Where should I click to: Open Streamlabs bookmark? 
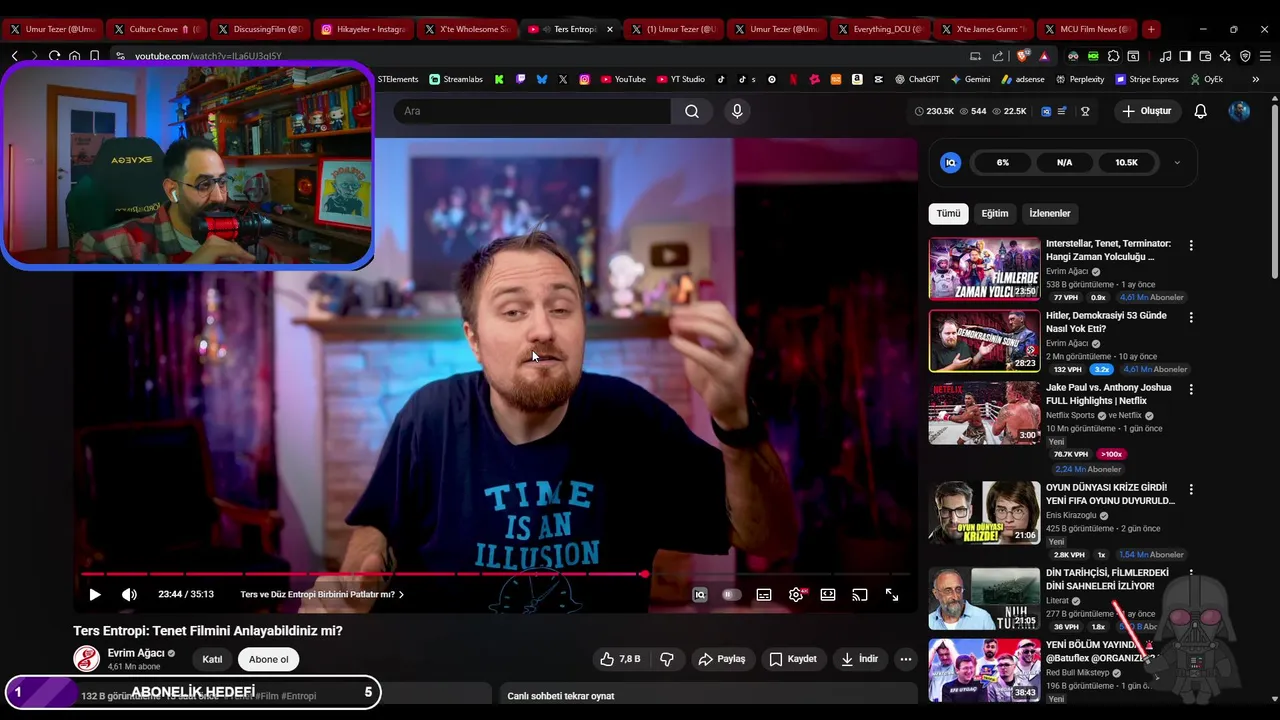tap(456, 79)
